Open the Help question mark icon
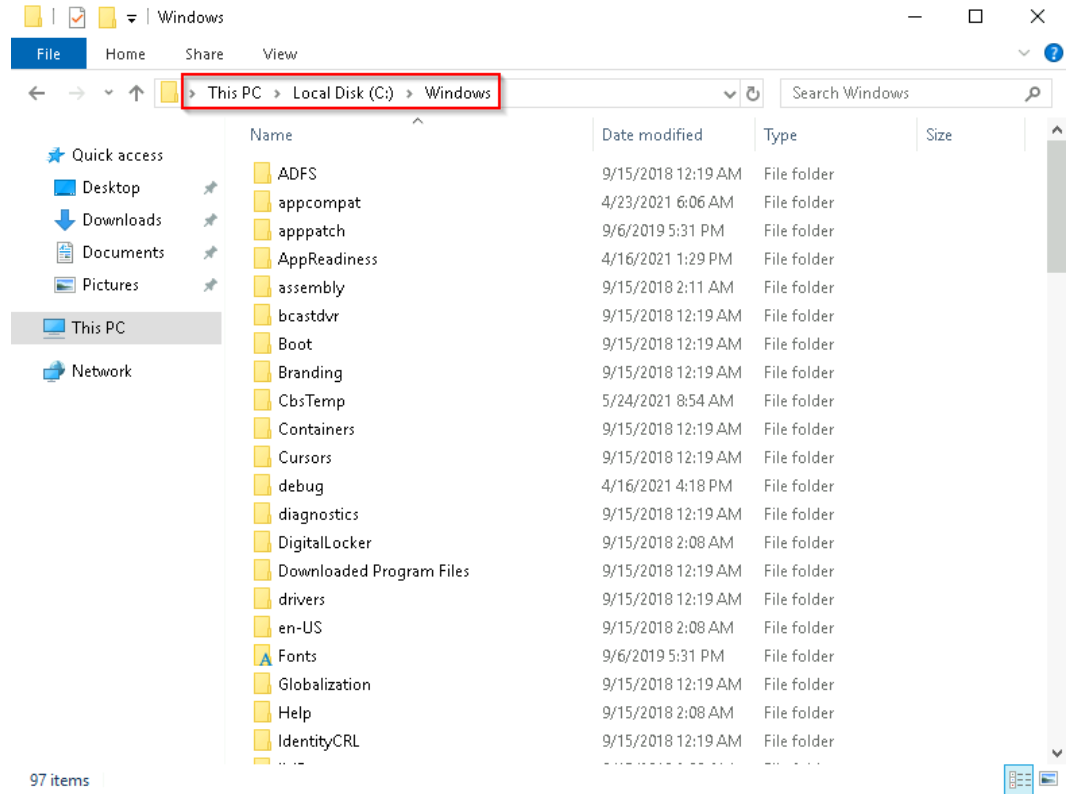The image size is (1078, 807). [x=1053, y=54]
